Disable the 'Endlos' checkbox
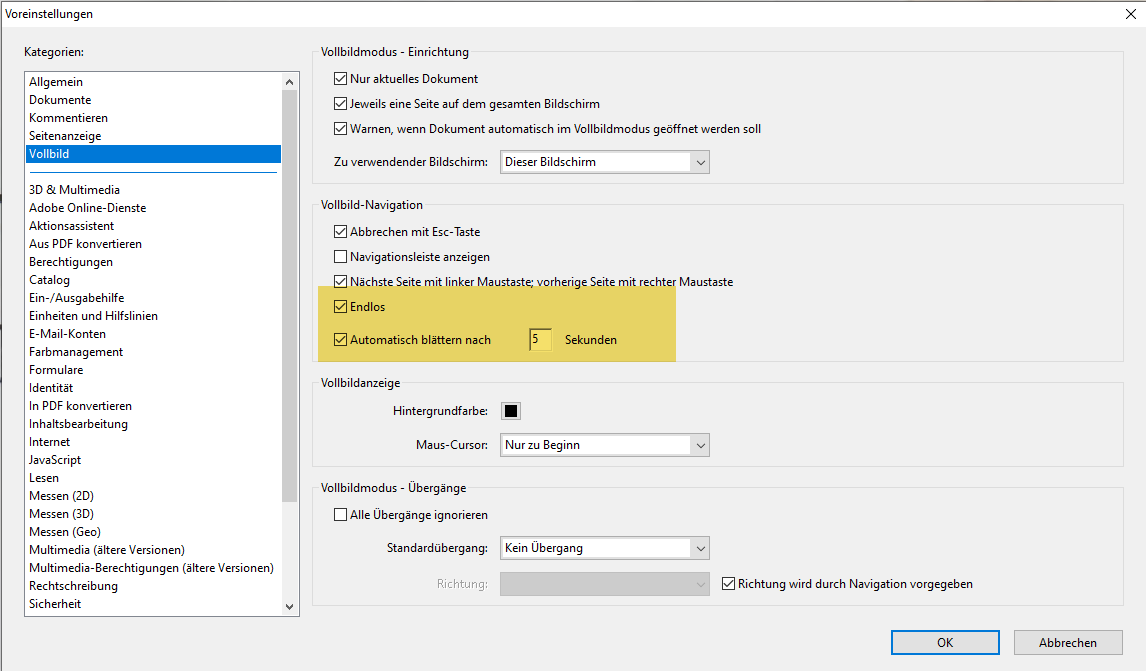1146x671 pixels. coord(340,307)
